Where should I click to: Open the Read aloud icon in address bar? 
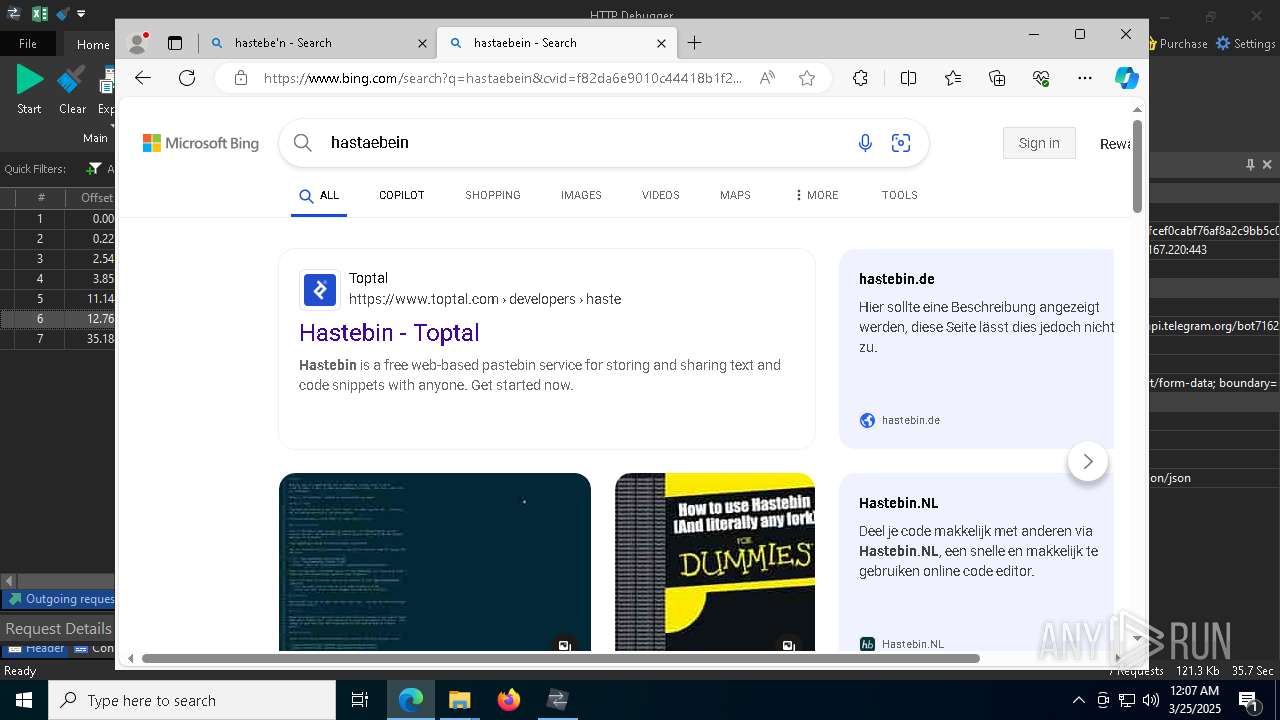tap(767, 78)
